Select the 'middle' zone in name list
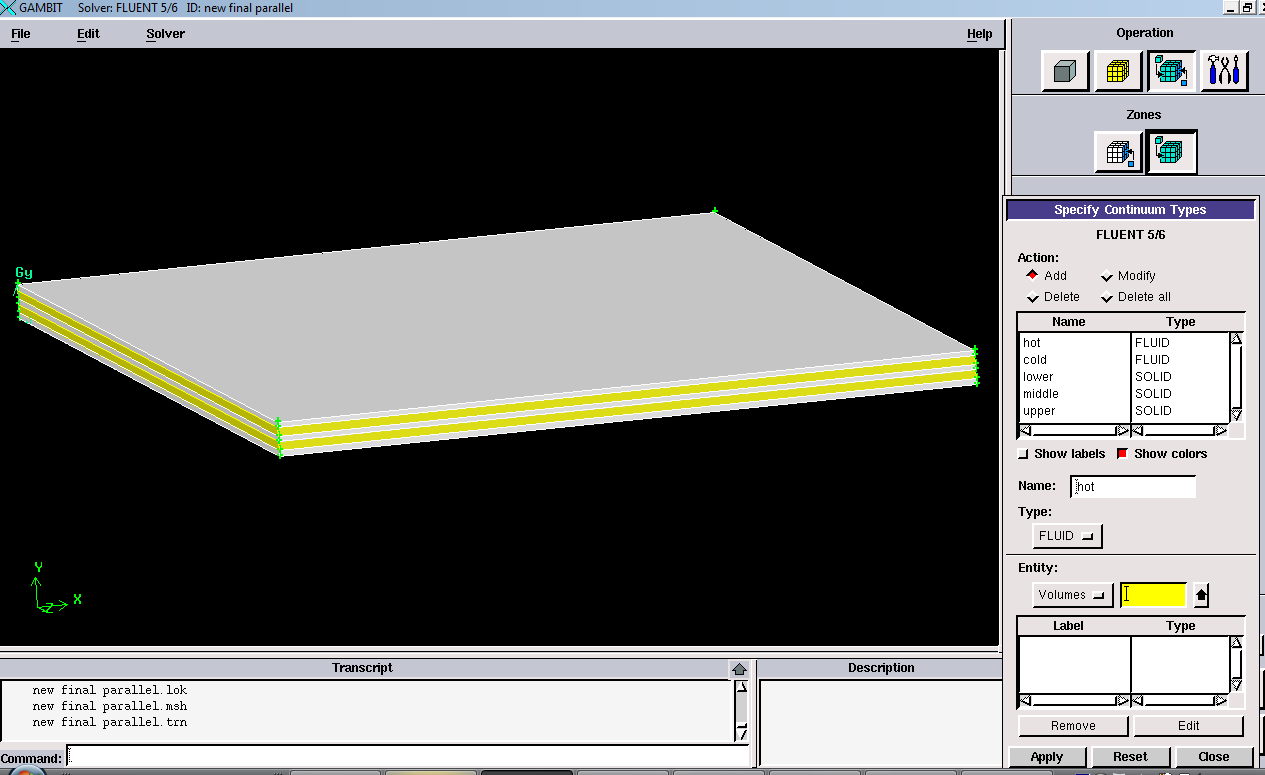 coord(1041,394)
